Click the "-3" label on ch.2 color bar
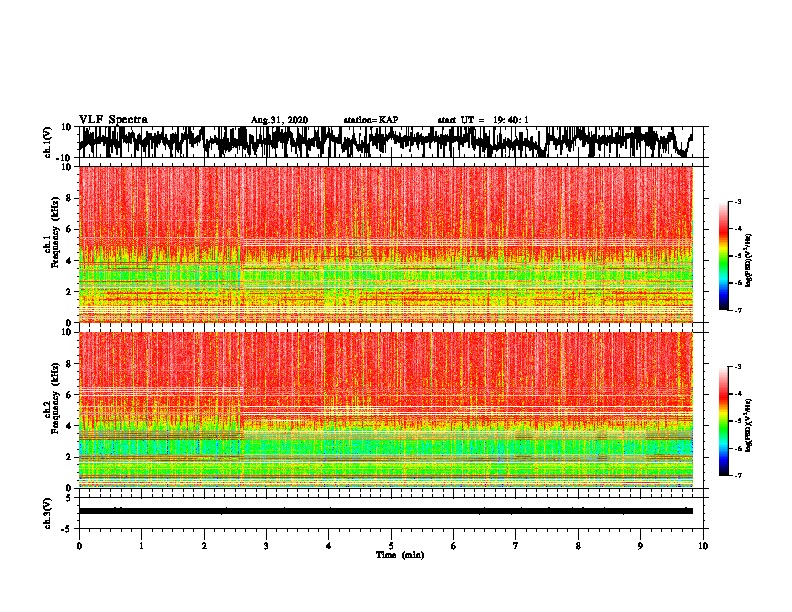This screenshot has height=612, width=792. pyautogui.click(x=738, y=367)
